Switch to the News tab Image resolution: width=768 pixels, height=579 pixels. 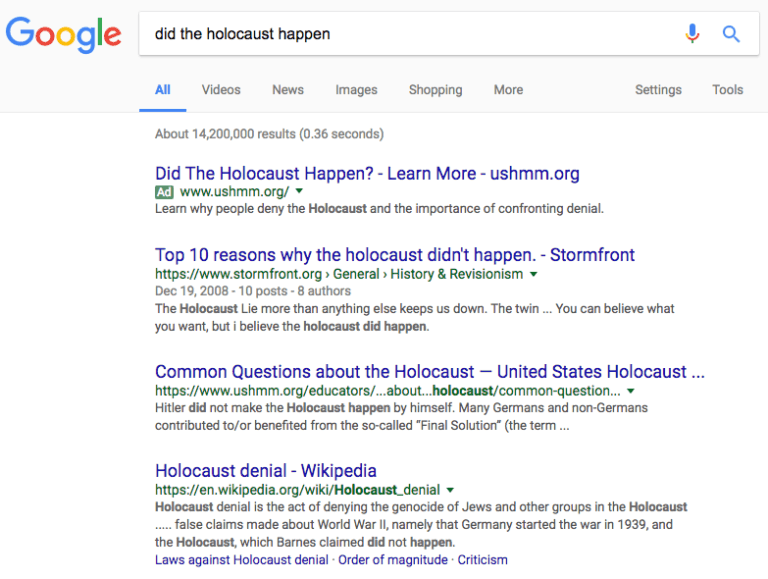click(288, 90)
